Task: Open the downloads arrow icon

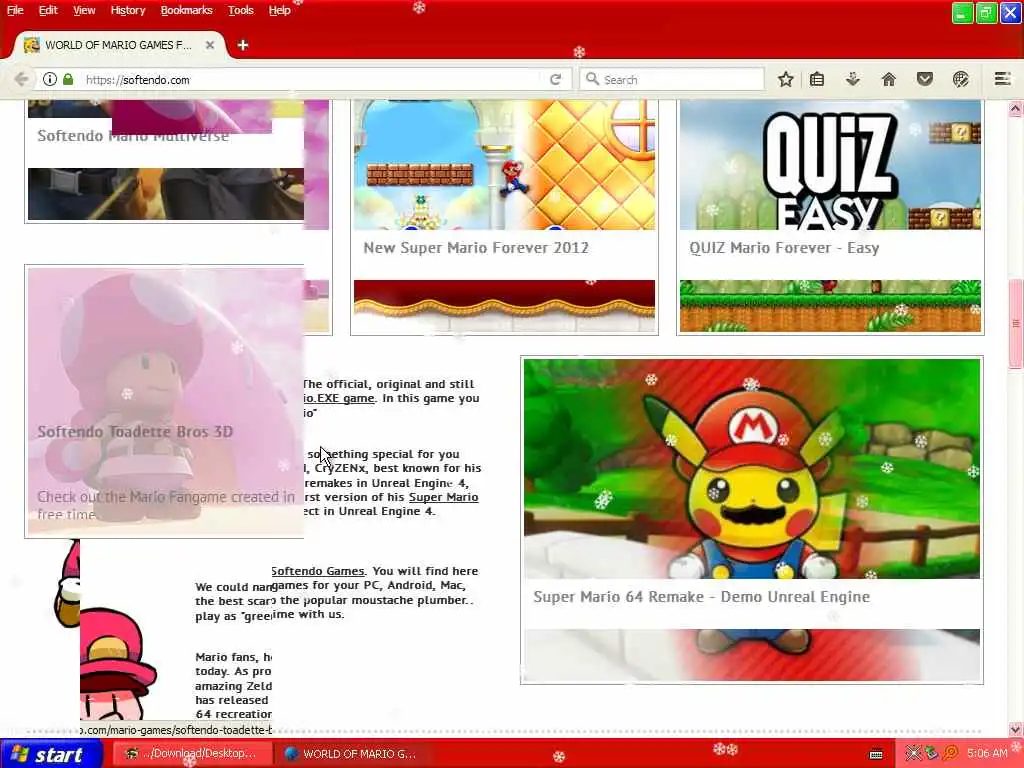Action: 852,80
